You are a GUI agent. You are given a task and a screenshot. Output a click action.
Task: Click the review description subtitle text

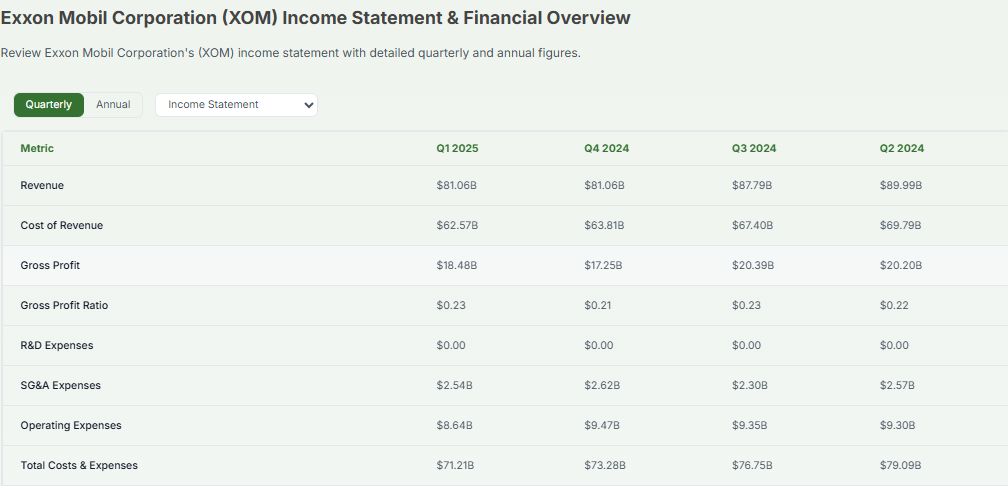pos(290,53)
